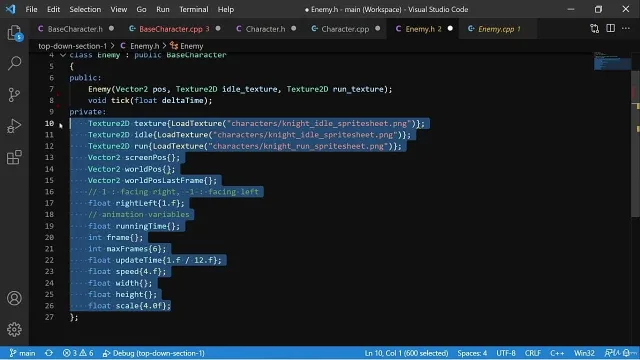Open the Run and Debug view

coord(14,126)
